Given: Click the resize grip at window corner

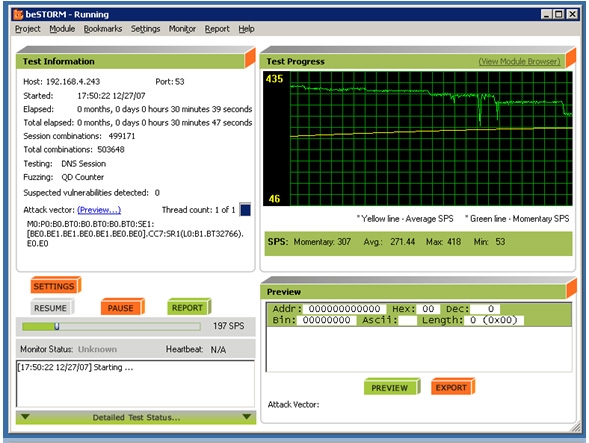Looking at the screenshot, I should 575,428.
